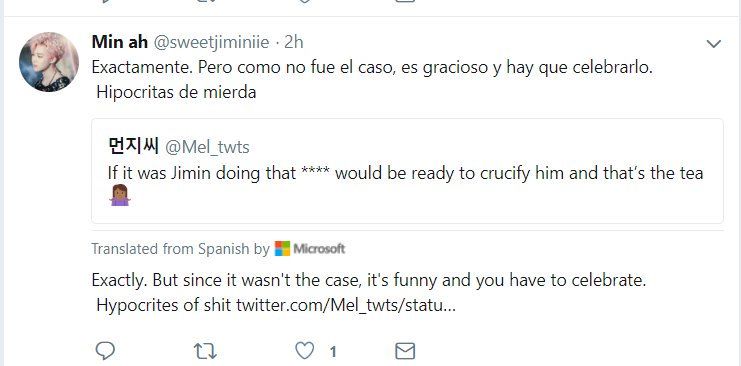Viewport: 741px width, 366px height.
Task: Select the @Mel_twts handle
Action: click(x=207, y=148)
